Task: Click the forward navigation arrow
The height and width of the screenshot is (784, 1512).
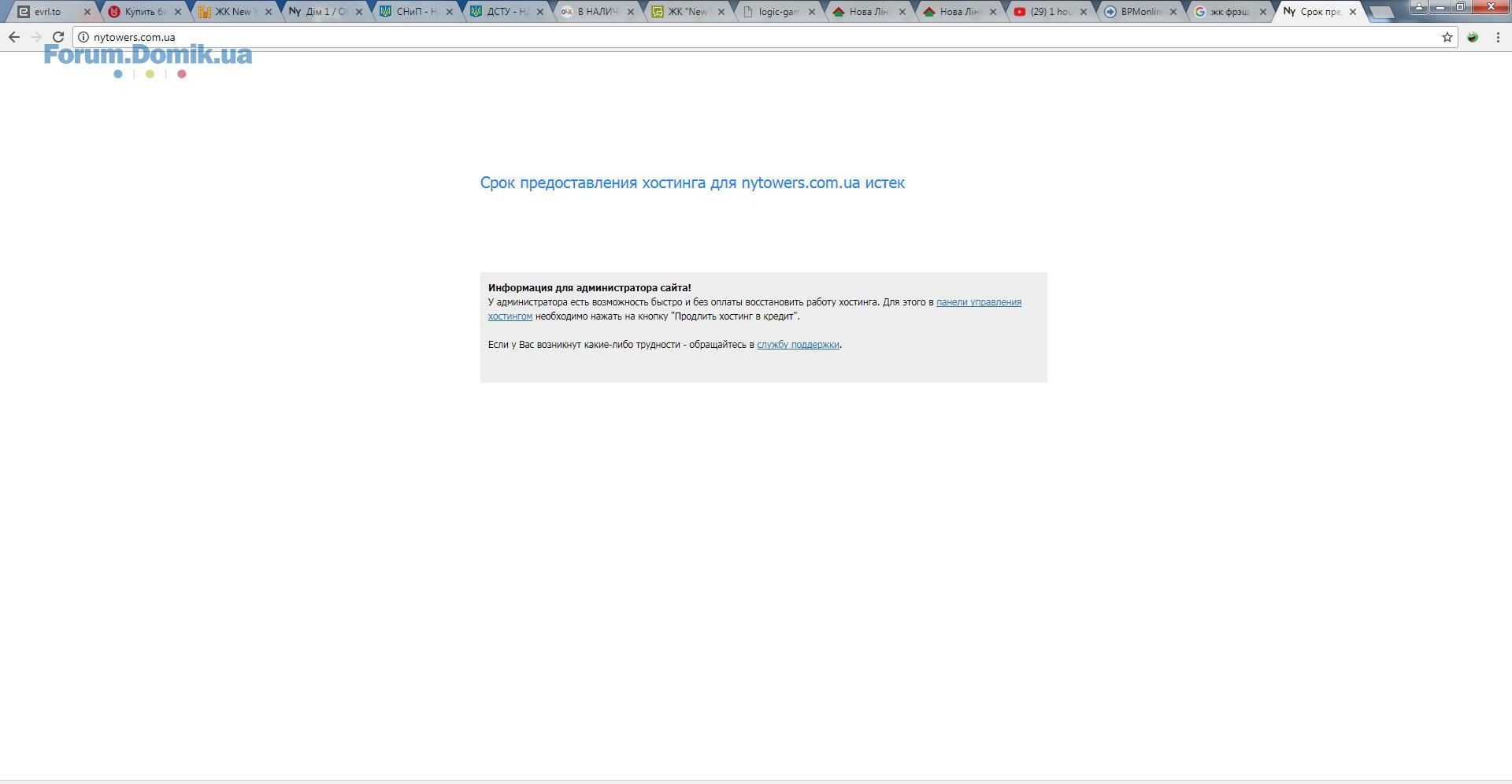Action: click(x=36, y=37)
